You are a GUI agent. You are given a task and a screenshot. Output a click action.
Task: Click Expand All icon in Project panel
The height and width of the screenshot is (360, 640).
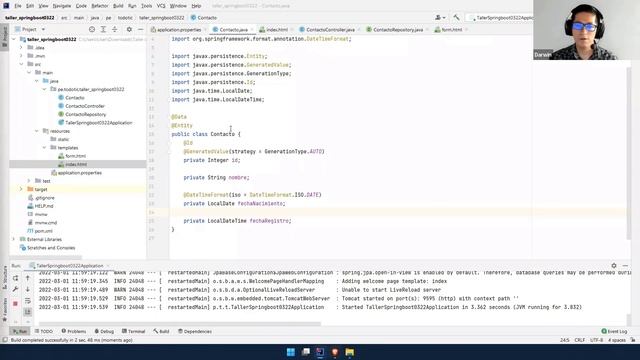[103, 29]
